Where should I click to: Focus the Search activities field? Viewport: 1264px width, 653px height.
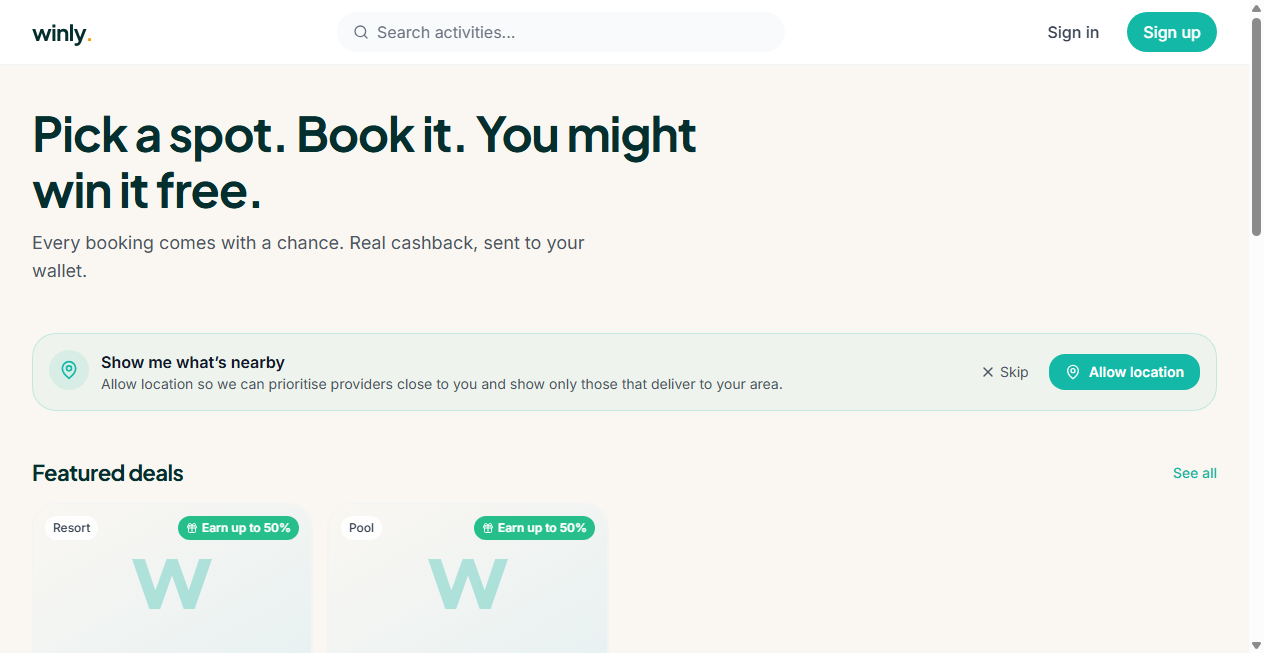(x=561, y=32)
